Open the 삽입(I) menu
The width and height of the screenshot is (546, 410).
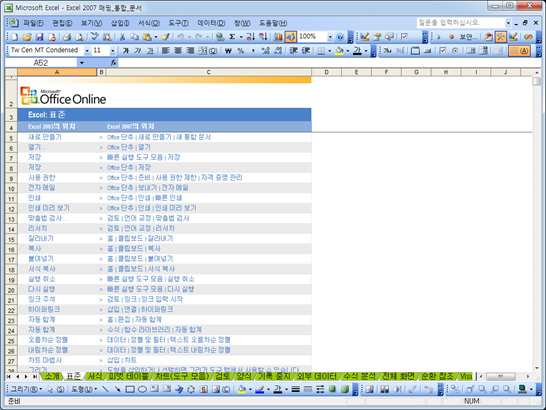point(120,23)
